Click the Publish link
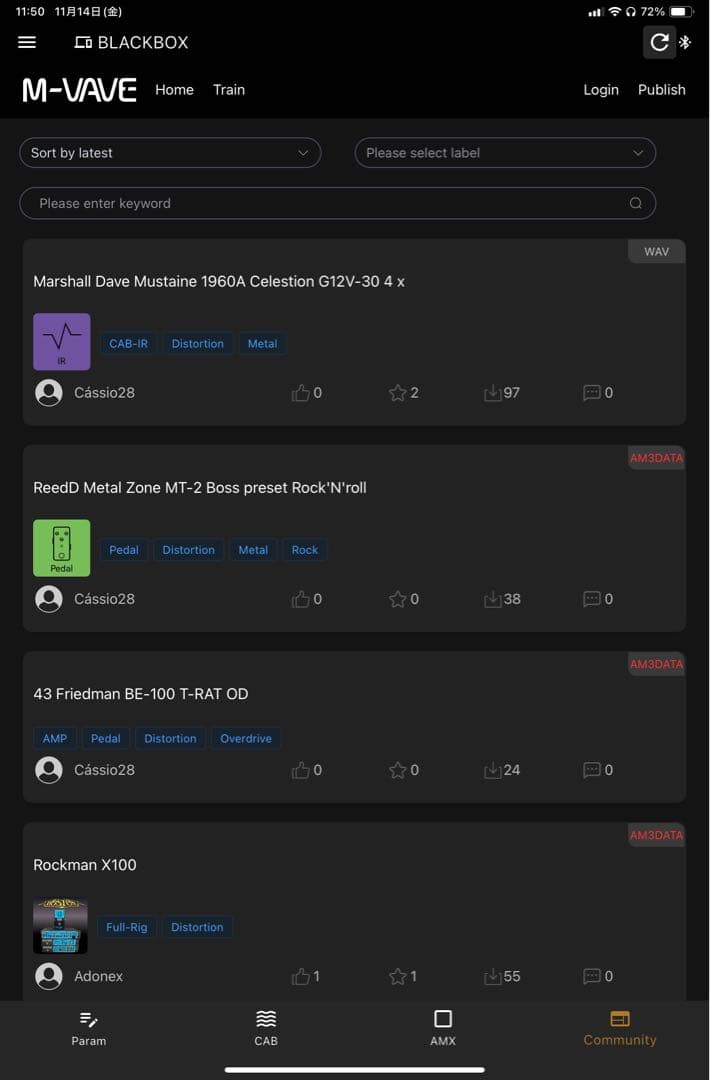Image resolution: width=710 pixels, height=1080 pixels. [662, 90]
